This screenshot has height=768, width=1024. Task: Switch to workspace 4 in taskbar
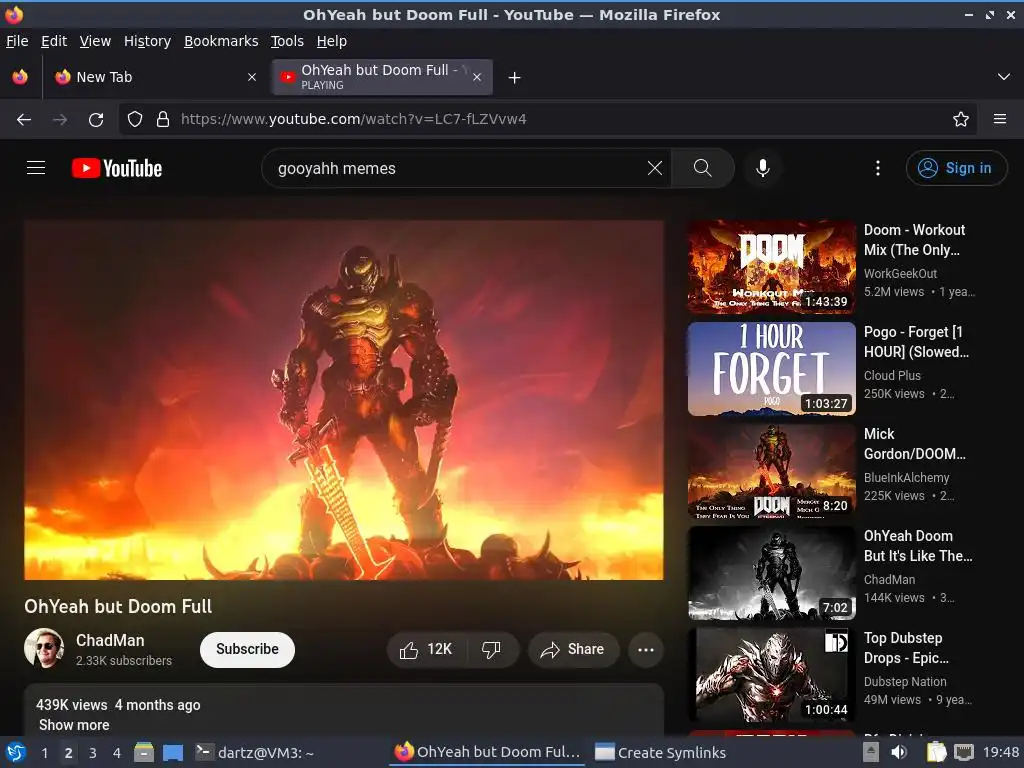(117, 753)
